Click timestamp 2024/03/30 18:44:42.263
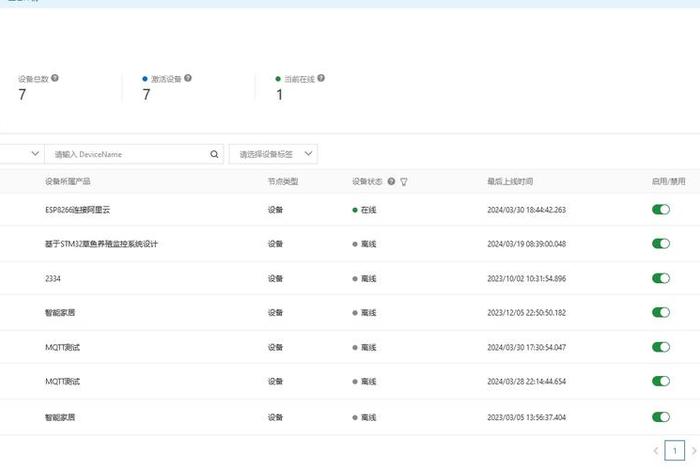This screenshot has width=700, height=470. (x=527, y=210)
